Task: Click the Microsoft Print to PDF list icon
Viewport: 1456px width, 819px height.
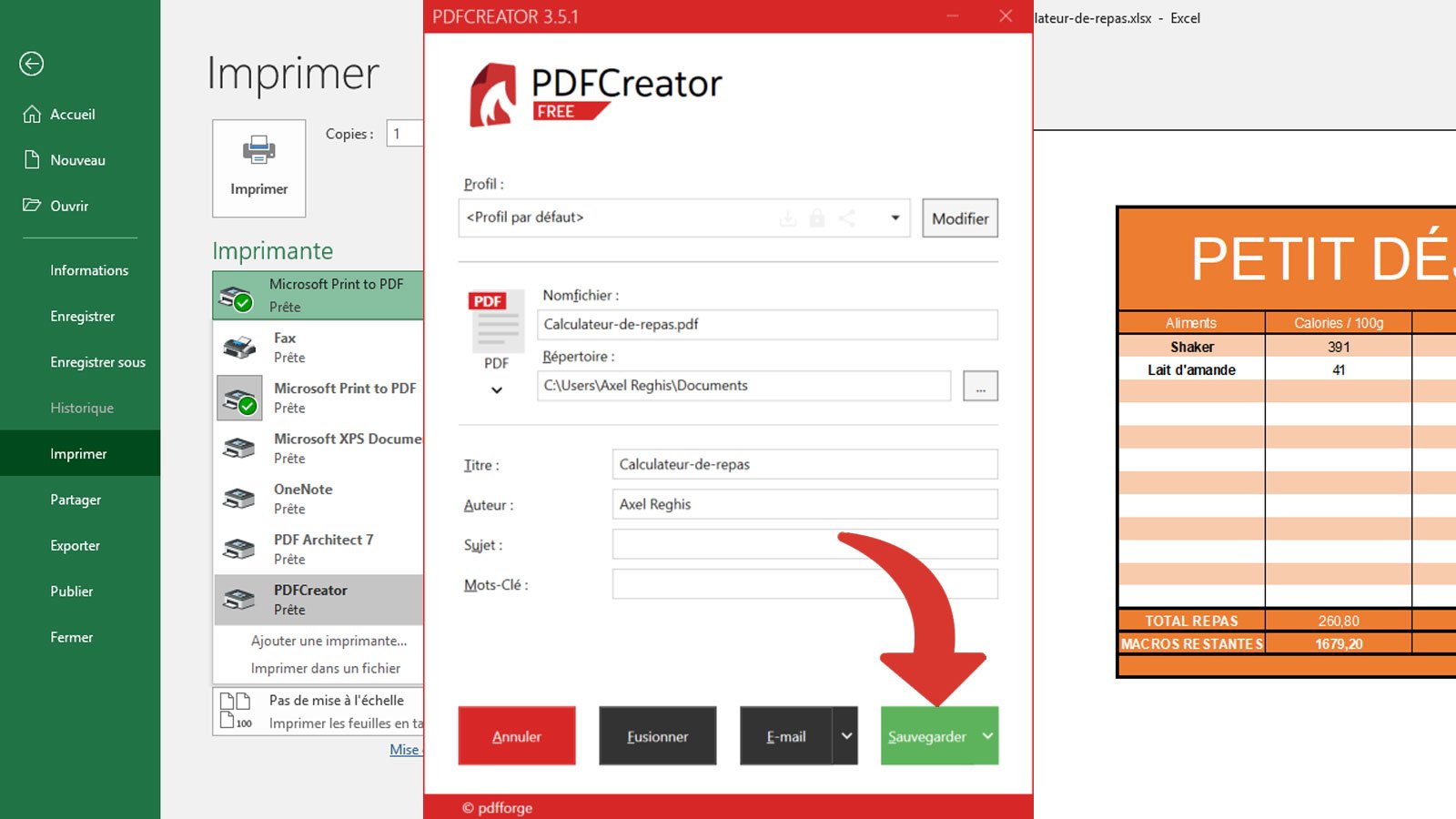Action: point(240,399)
